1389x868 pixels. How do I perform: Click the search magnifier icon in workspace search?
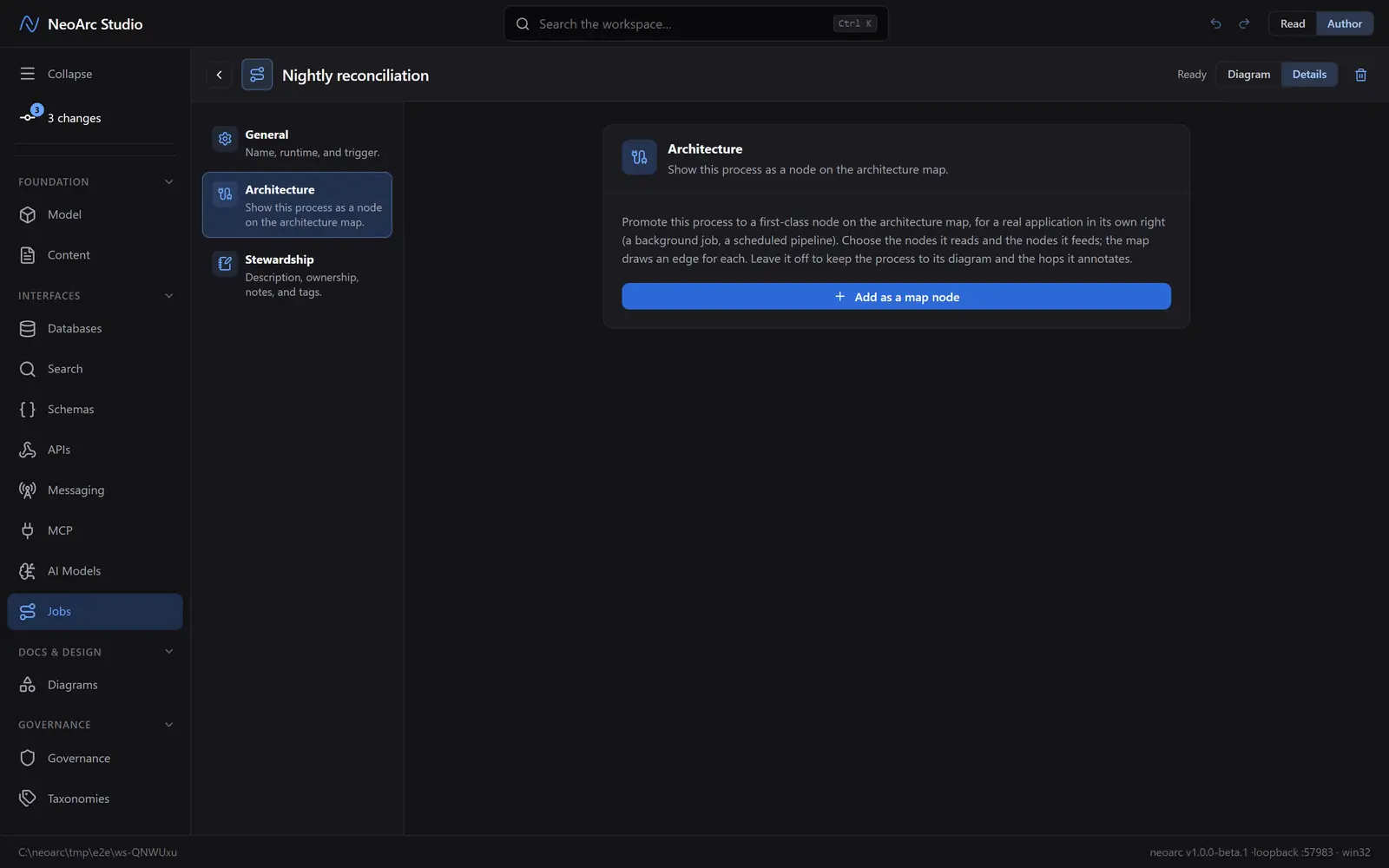[x=523, y=24]
